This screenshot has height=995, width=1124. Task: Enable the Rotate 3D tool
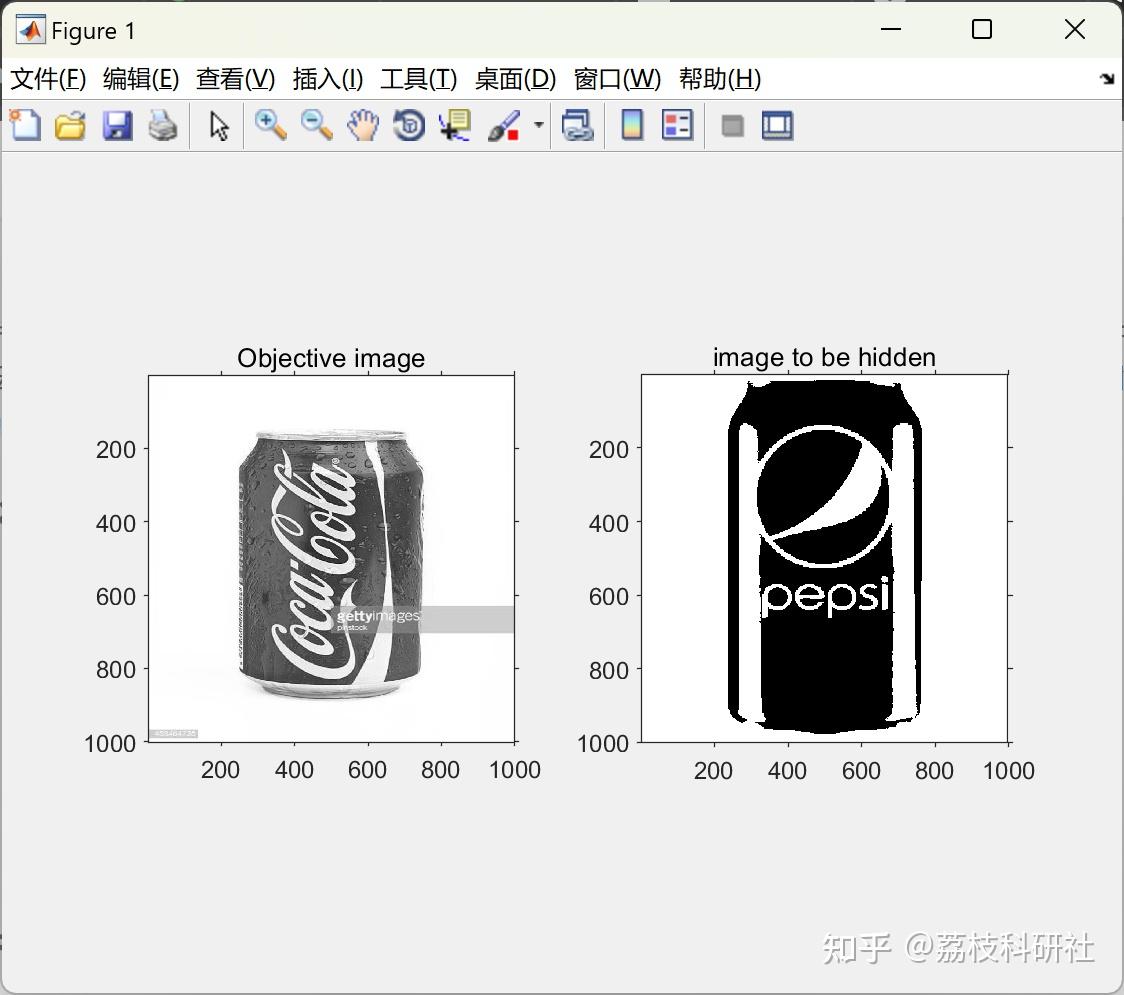408,125
